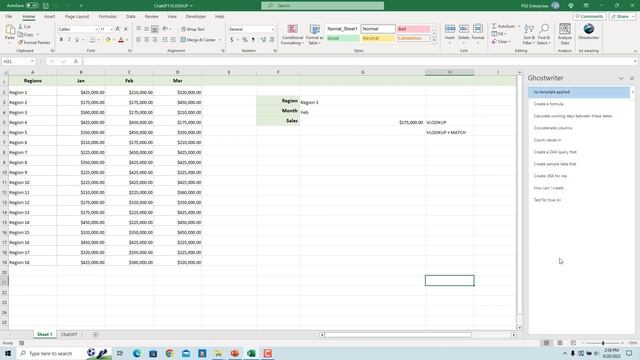This screenshot has height=360, width=640.
Task: Click Format Painter
Action: 34,42
